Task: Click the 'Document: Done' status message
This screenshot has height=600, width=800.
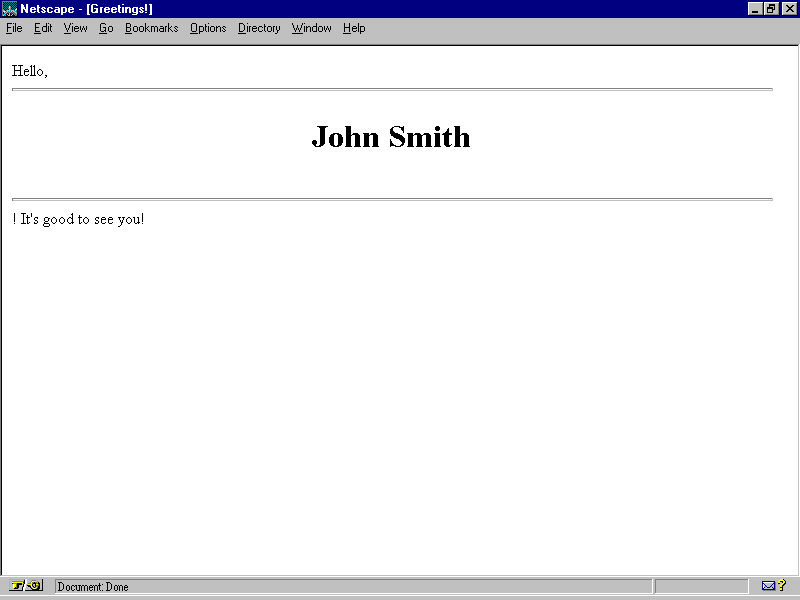Action: coord(93,587)
